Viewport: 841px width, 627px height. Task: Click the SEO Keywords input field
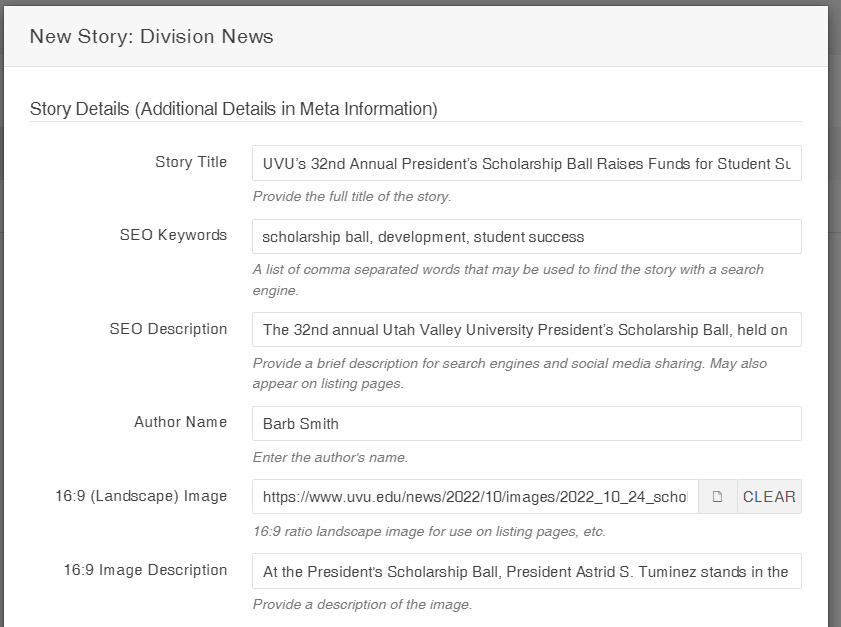point(527,237)
